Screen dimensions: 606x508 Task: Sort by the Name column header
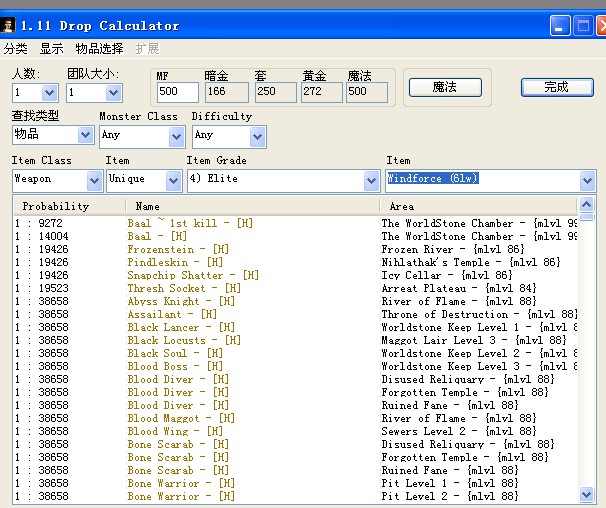[x=252, y=206]
